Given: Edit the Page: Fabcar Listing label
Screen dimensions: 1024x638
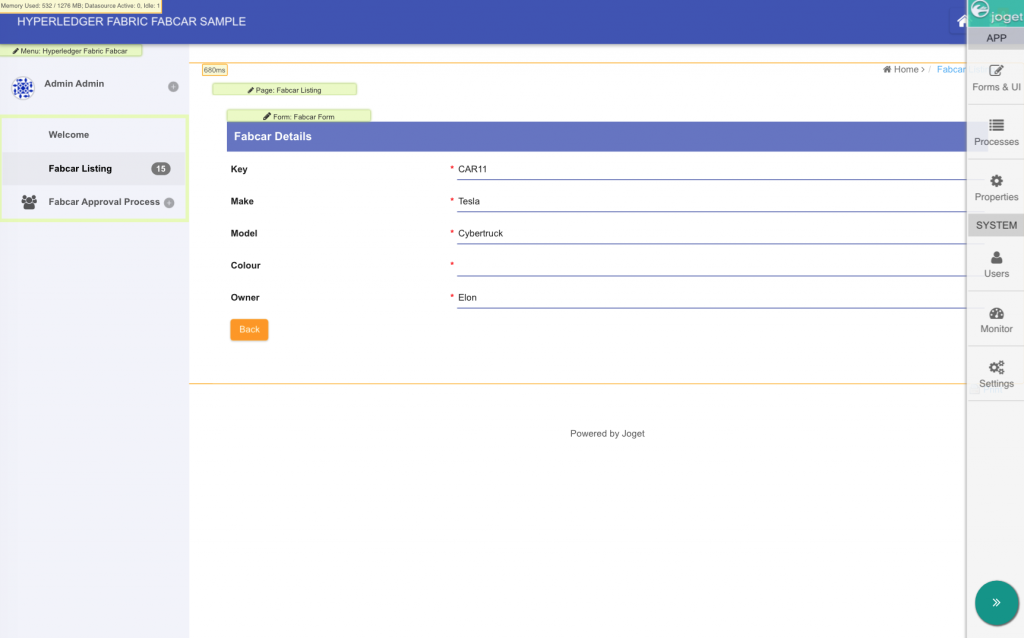Looking at the screenshot, I should point(284,90).
